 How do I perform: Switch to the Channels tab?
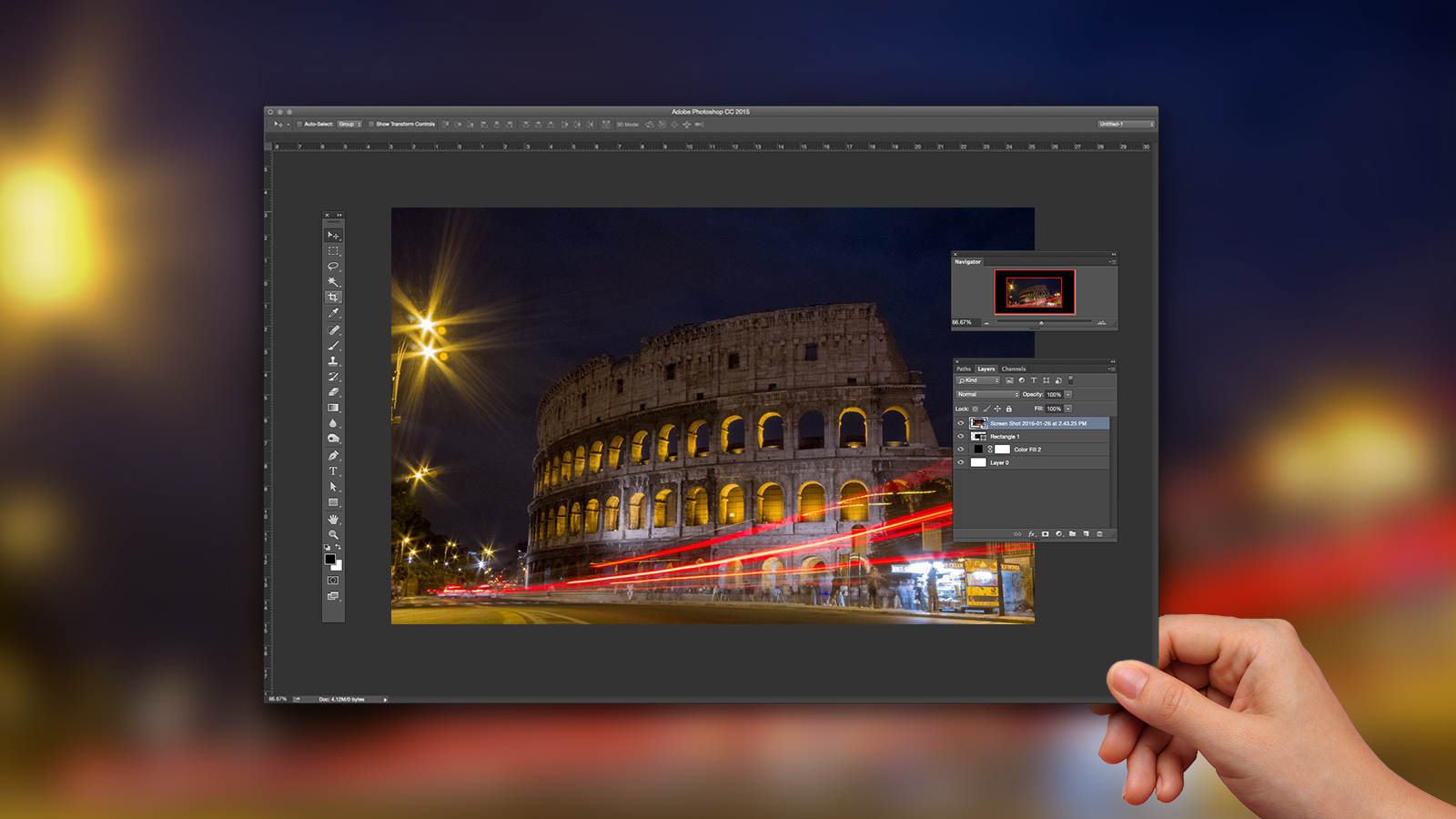[1014, 369]
